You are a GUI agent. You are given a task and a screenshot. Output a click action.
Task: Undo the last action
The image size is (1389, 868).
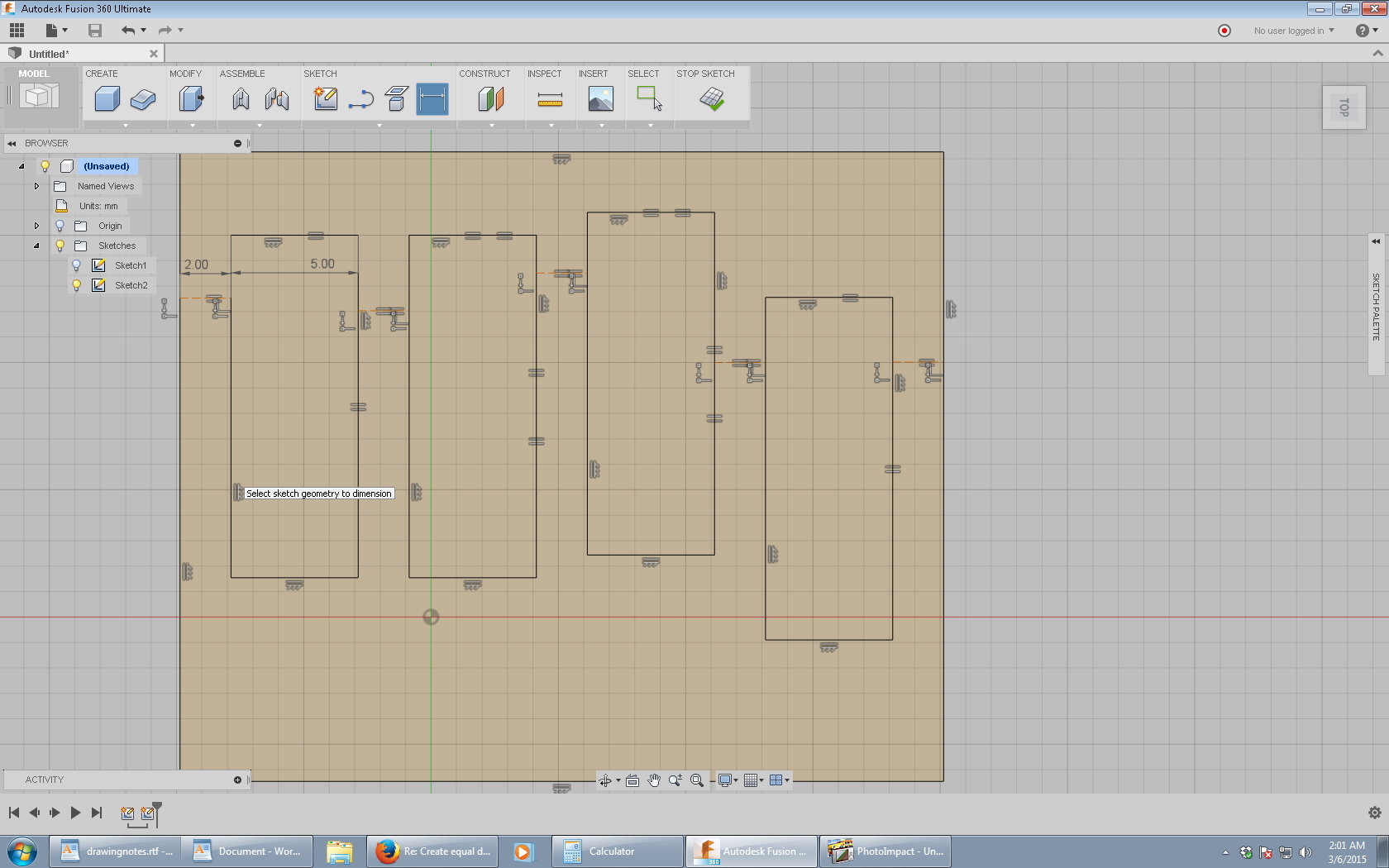point(128,31)
